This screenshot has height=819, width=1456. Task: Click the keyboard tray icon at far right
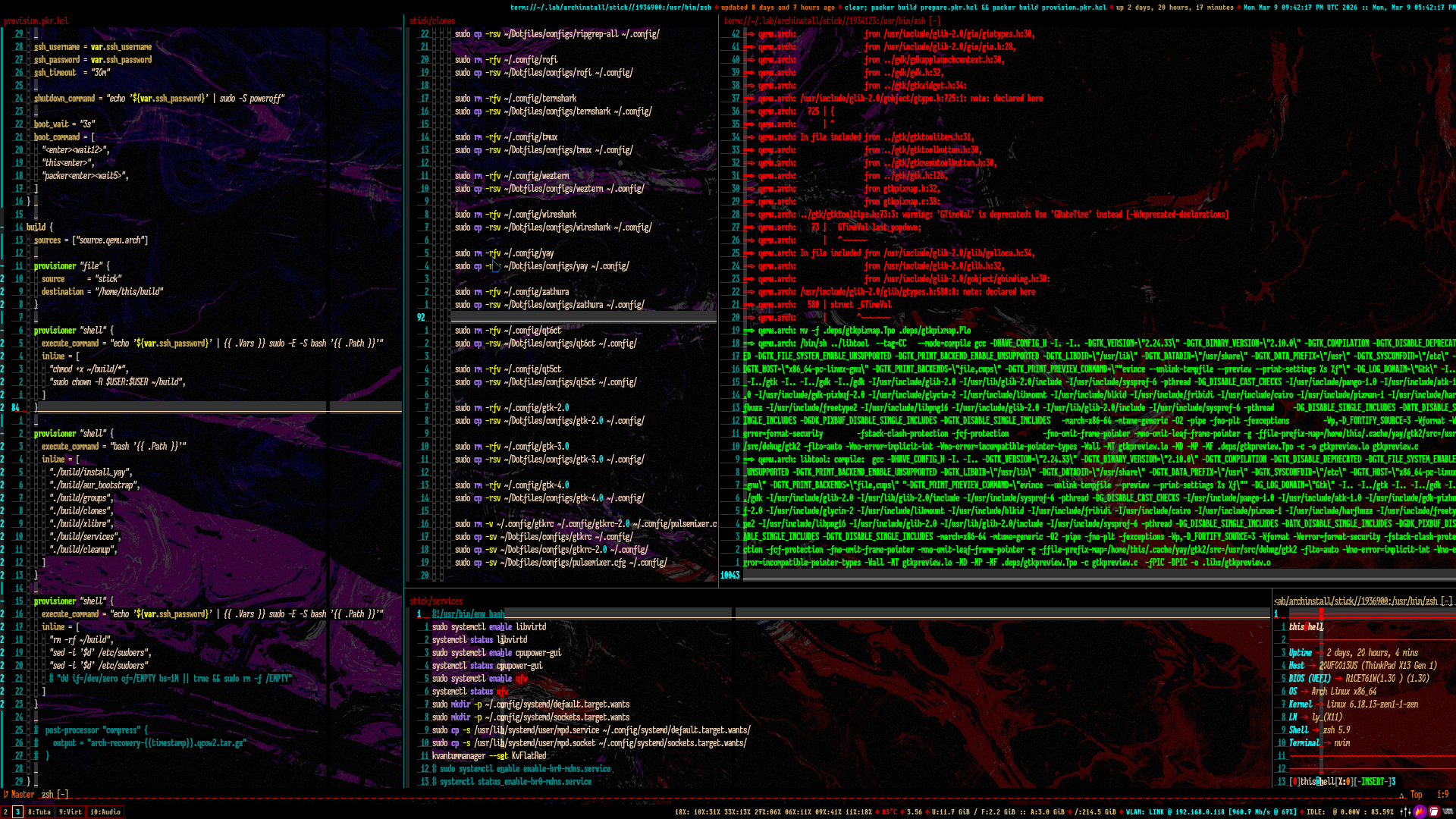[x=1448, y=811]
